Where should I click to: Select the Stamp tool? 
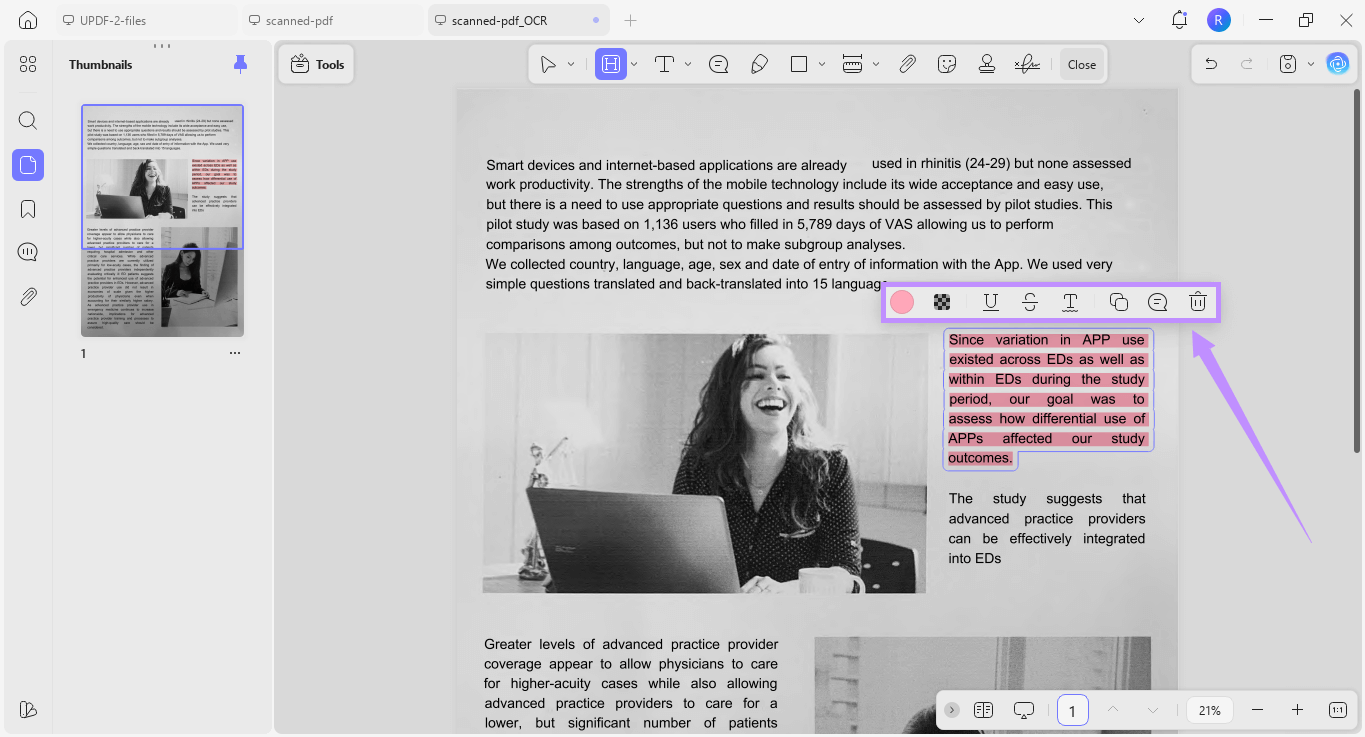coord(986,63)
